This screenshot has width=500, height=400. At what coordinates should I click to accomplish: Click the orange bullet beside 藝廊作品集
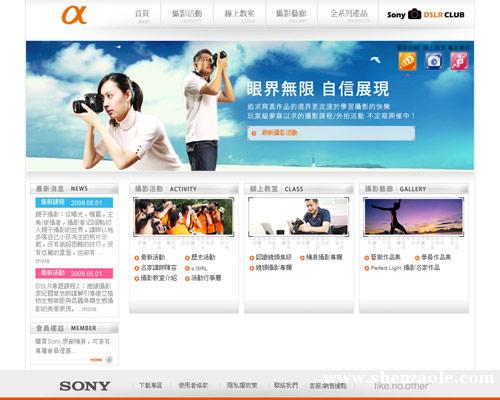[x=367, y=258]
